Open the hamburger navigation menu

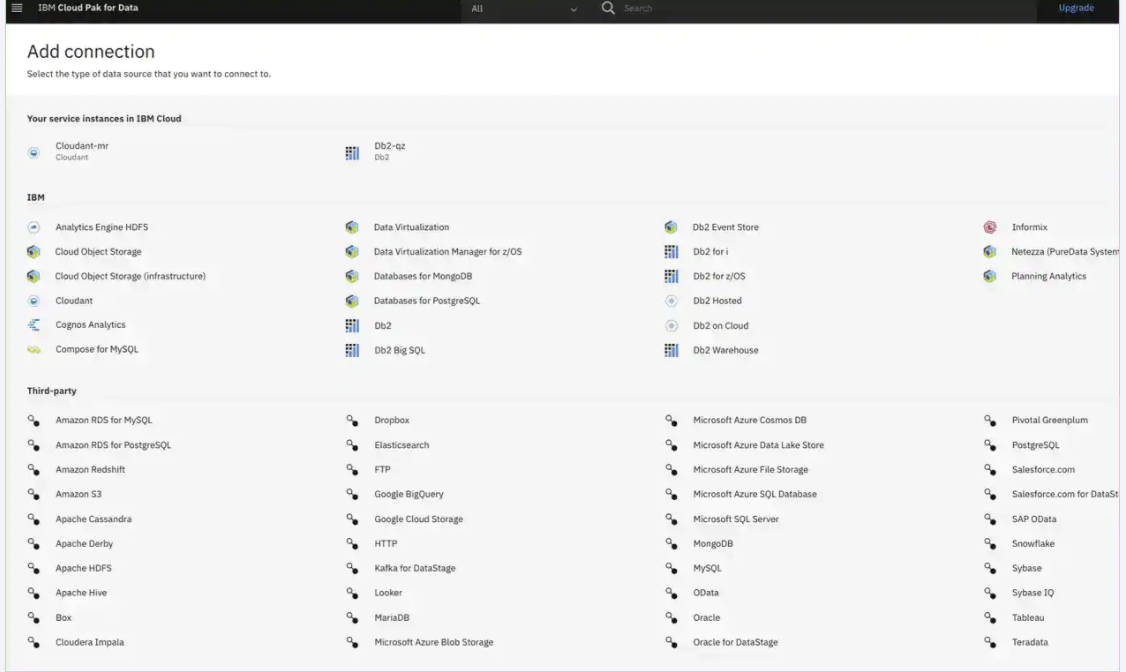17,8
